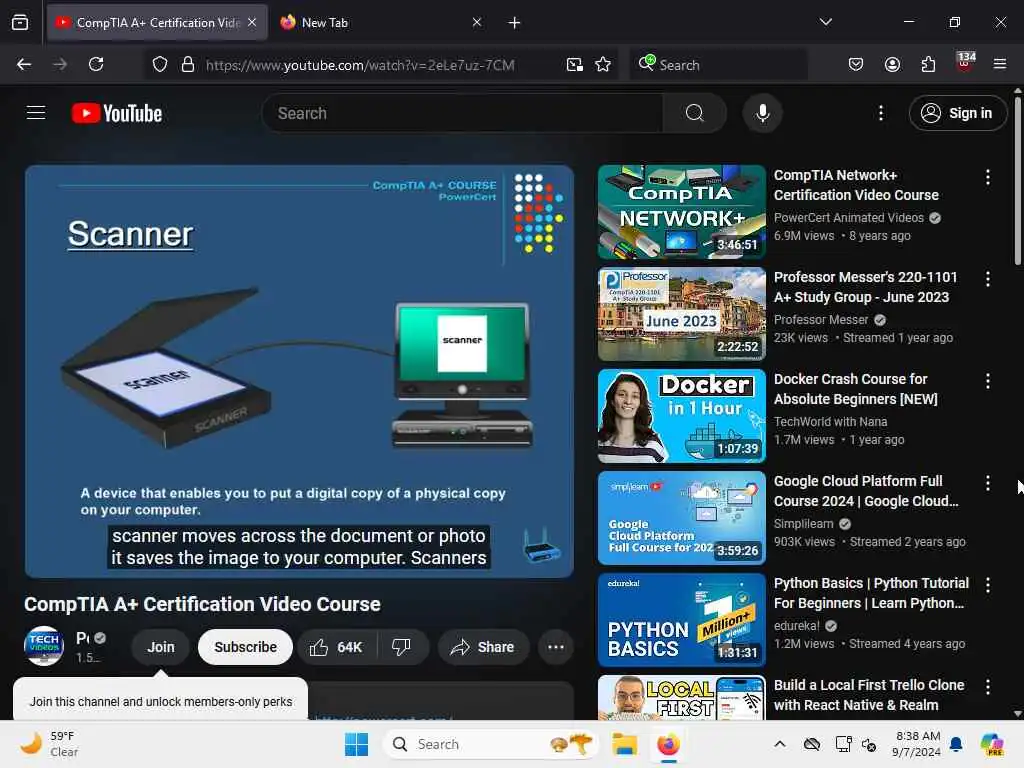This screenshot has width=1024, height=768.
Task: Open options for Google Cloud Platform course
Action: (x=987, y=483)
